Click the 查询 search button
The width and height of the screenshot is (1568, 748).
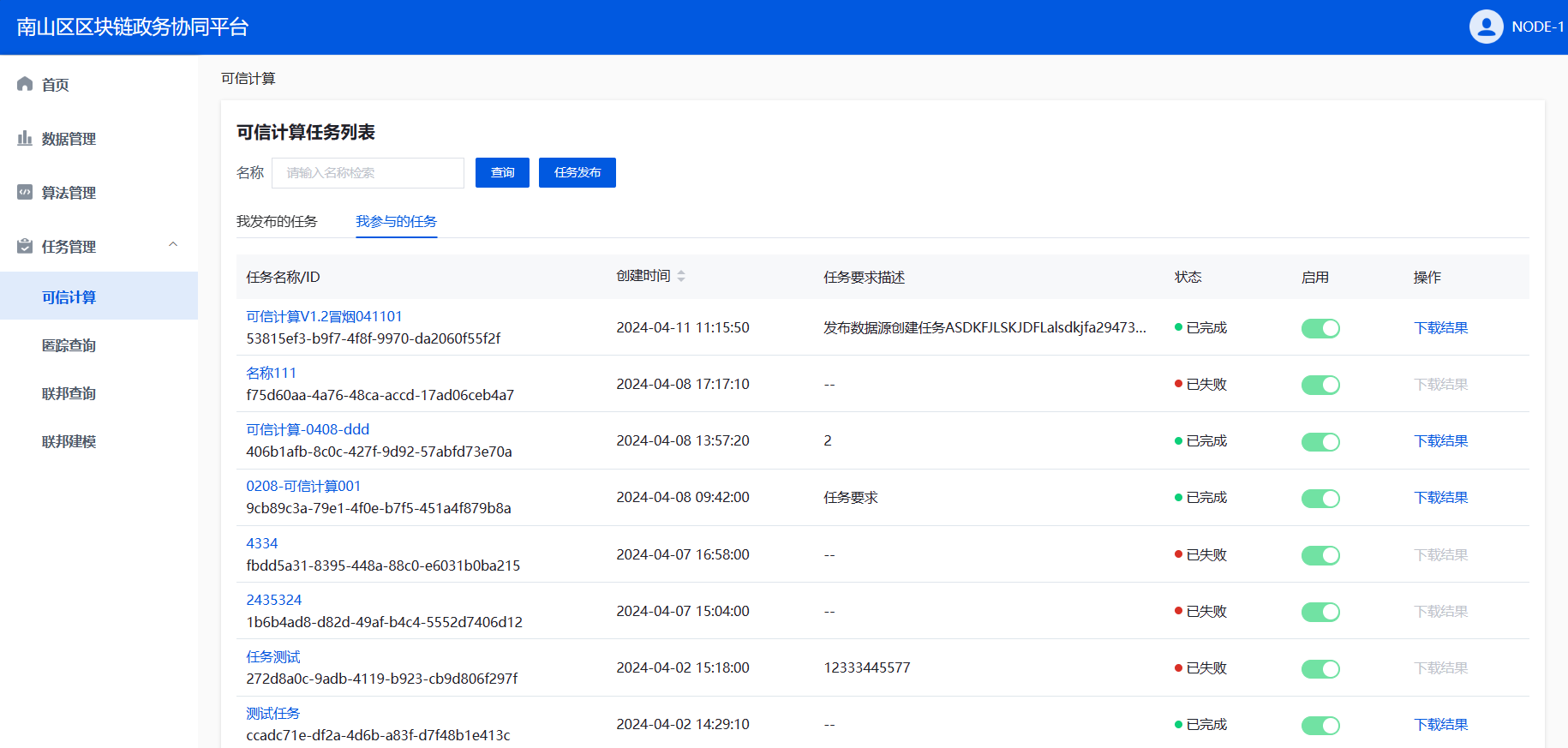pyautogui.click(x=502, y=172)
